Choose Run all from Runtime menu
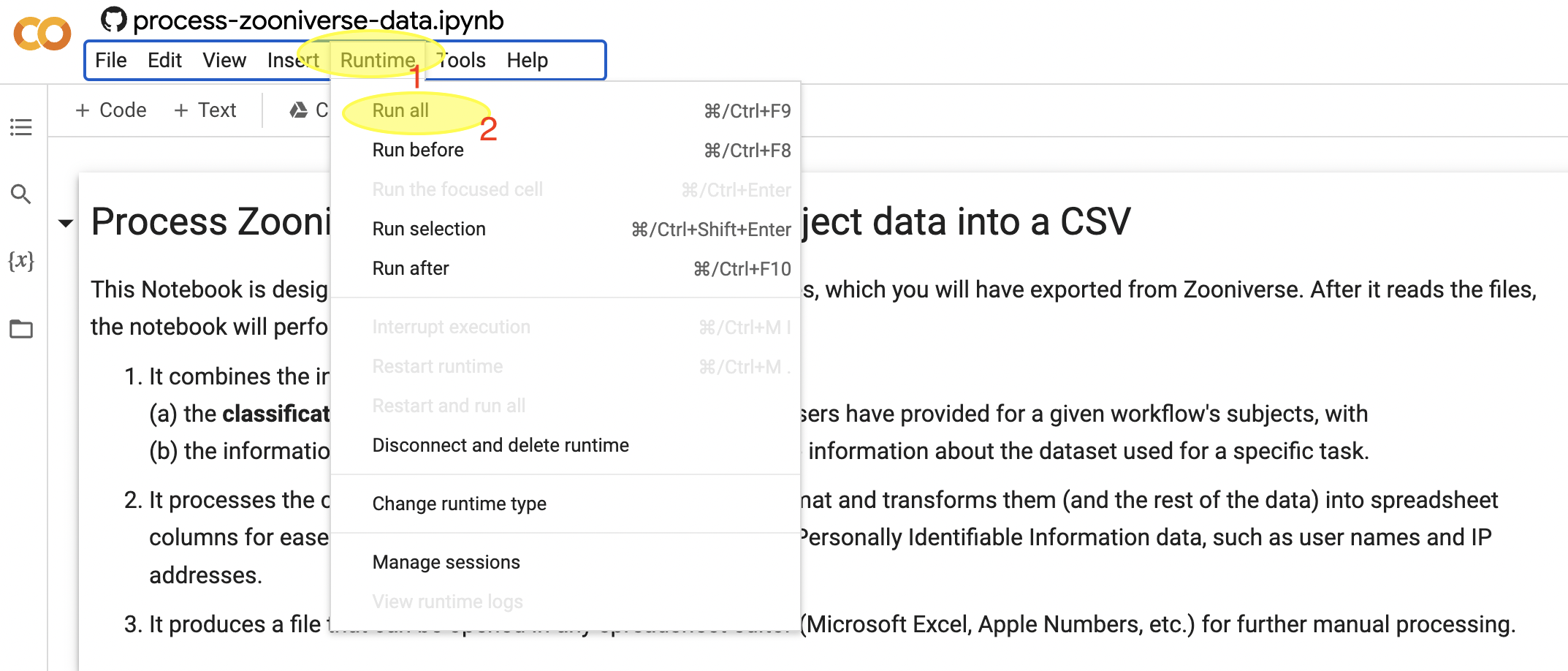This screenshot has height=671, width=1568. coord(566,110)
